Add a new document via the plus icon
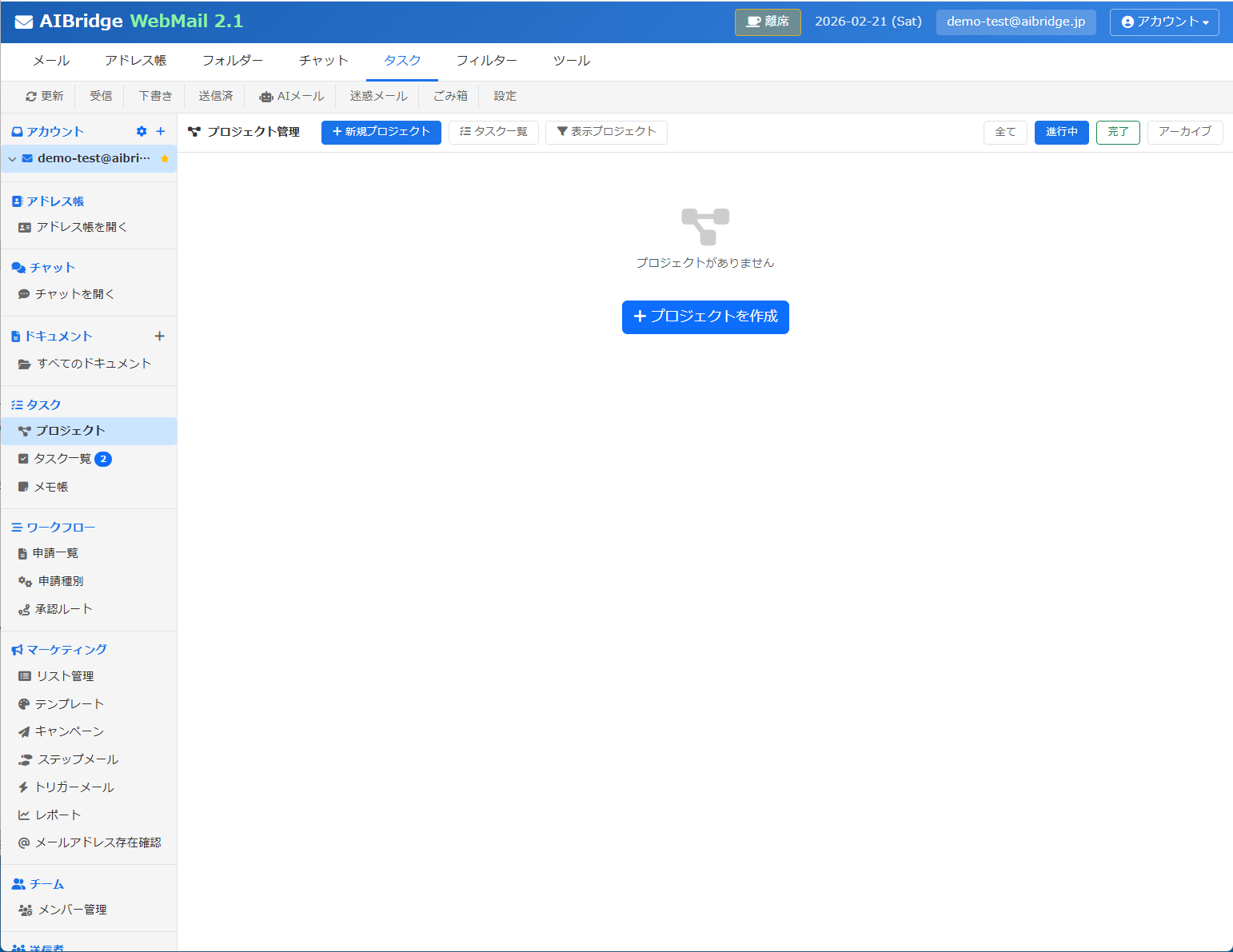1233x952 pixels. point(160,336)
